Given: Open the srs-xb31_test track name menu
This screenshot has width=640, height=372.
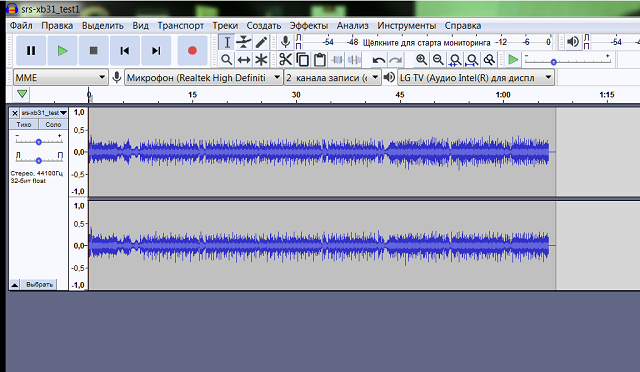Looking at the screenshot, I should (x=44, y=113).
